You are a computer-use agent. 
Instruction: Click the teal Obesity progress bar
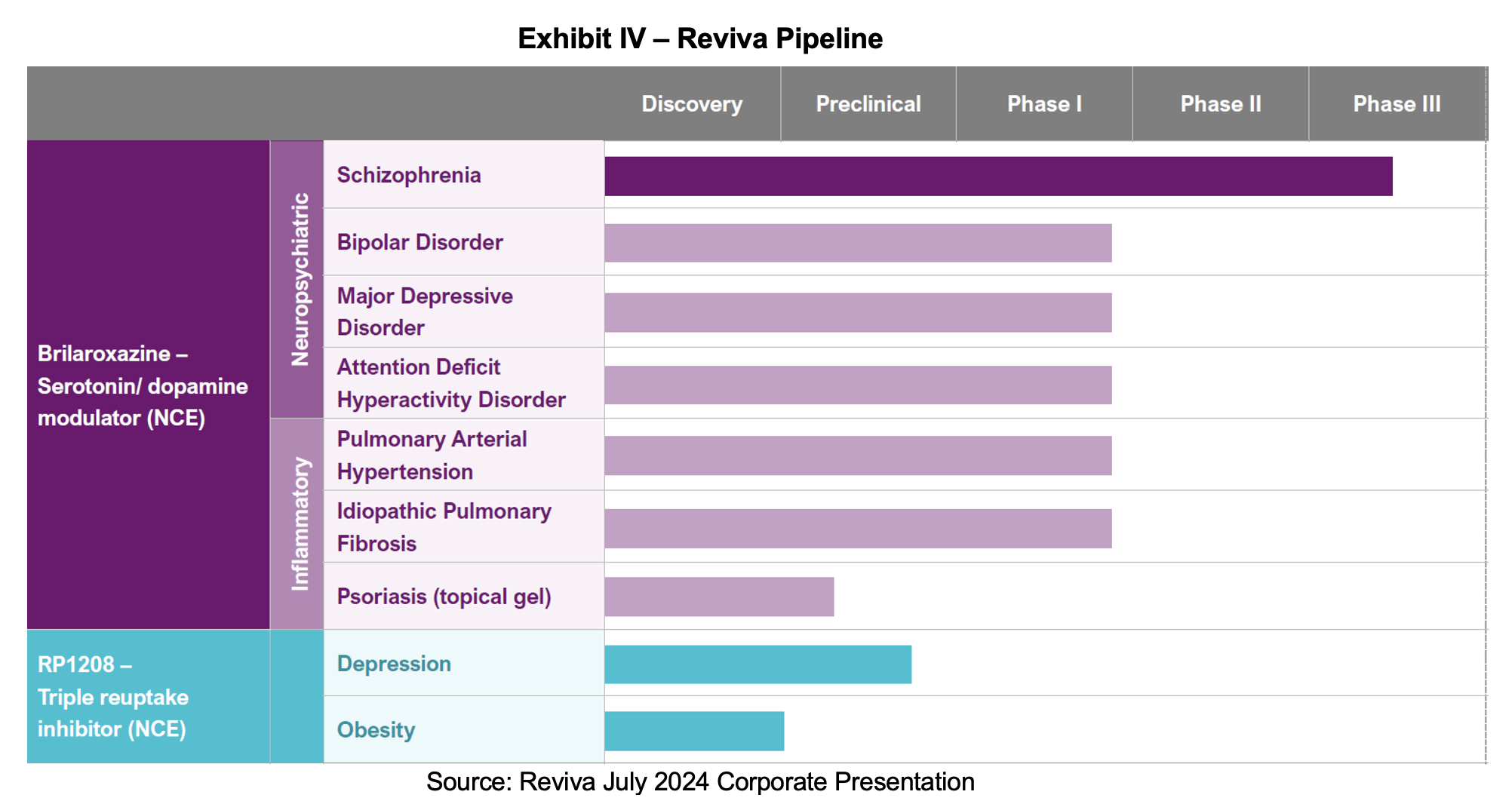click(694, 731)
